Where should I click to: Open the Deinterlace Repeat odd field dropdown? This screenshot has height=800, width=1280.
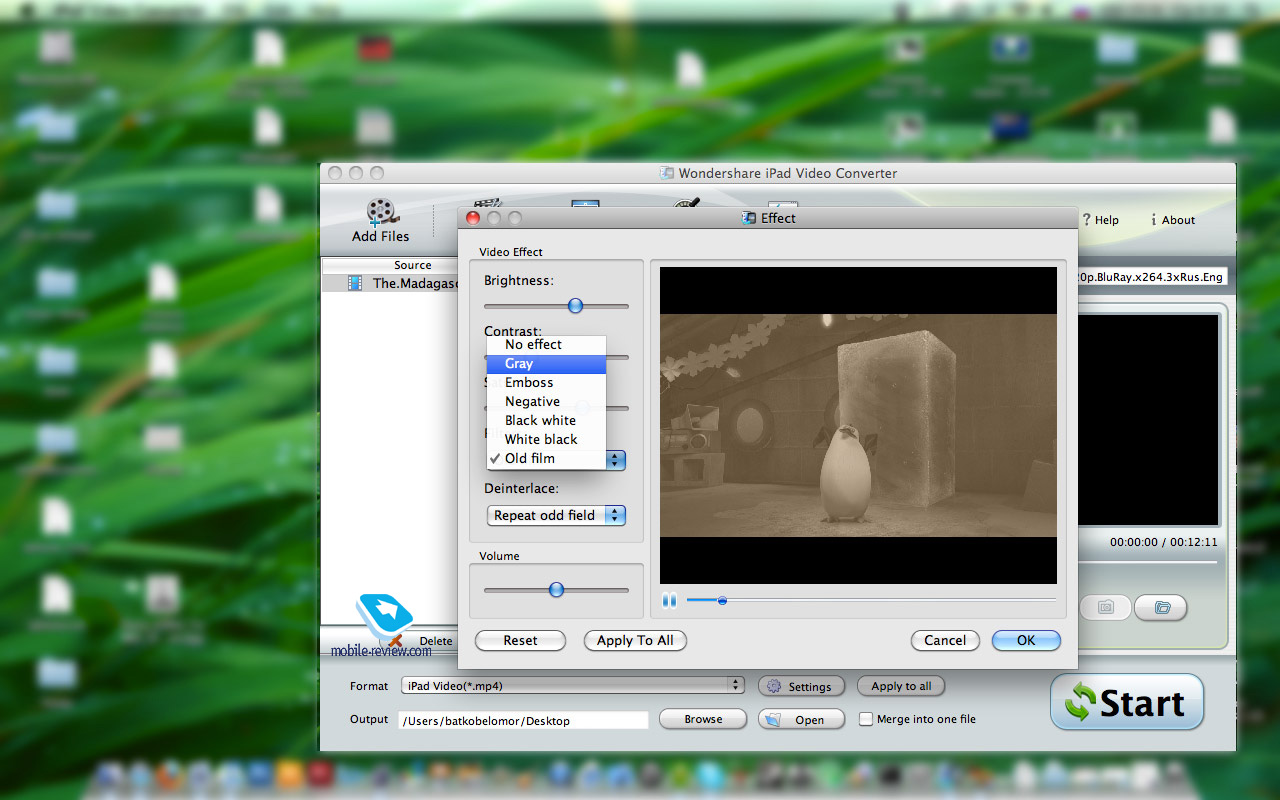tap(556, 515)
